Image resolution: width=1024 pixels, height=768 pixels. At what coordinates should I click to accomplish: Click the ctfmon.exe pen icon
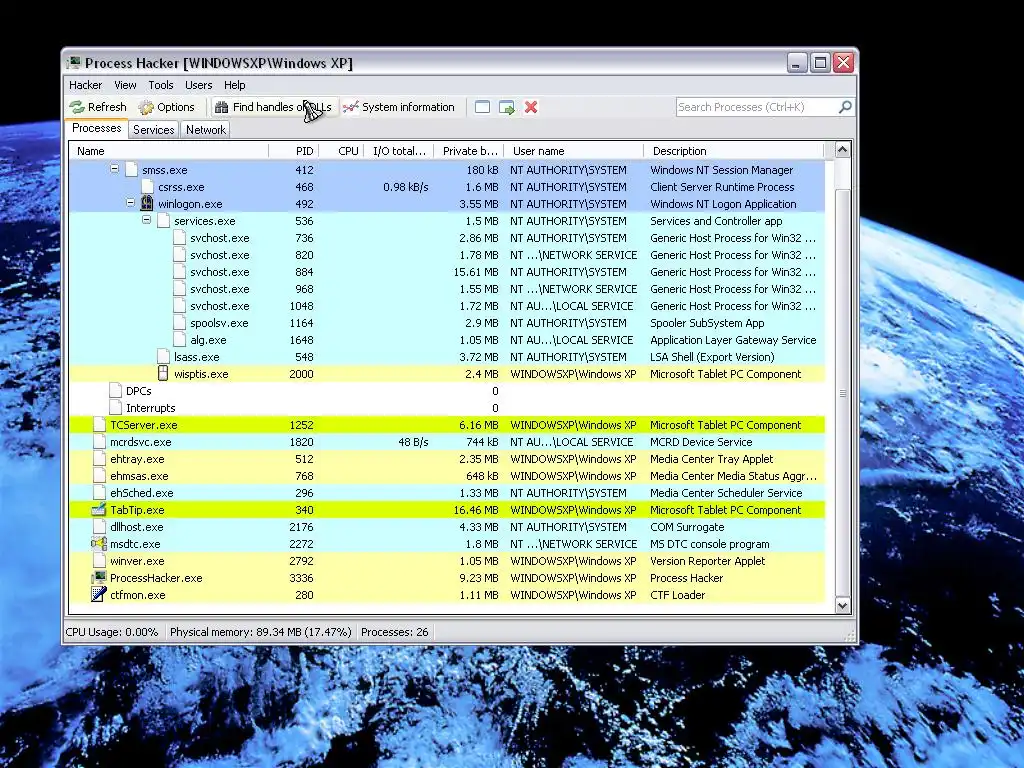99,594
